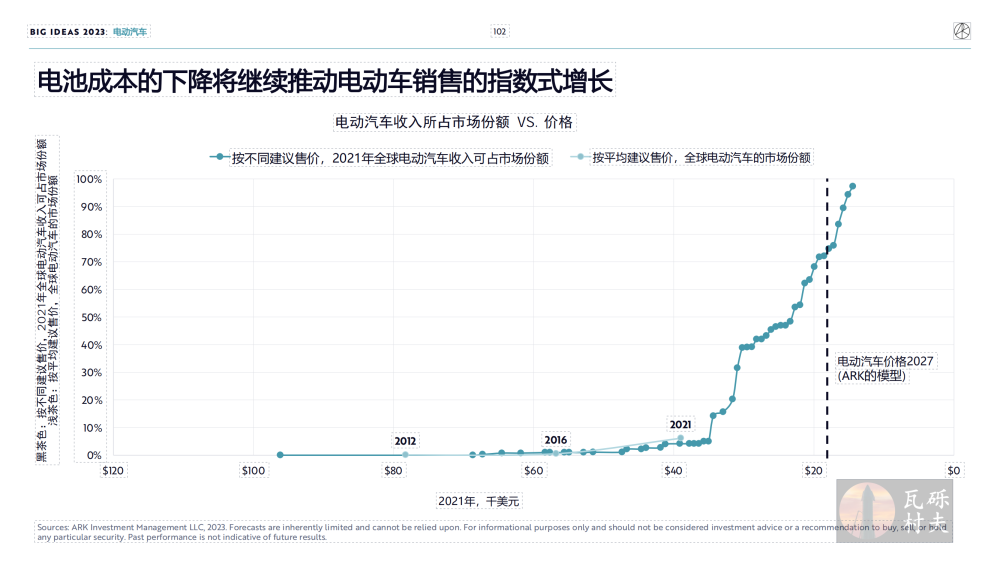Click the '100%' y-axis label
Viewport: 1000px width, 562px height.
coord(89,179)
